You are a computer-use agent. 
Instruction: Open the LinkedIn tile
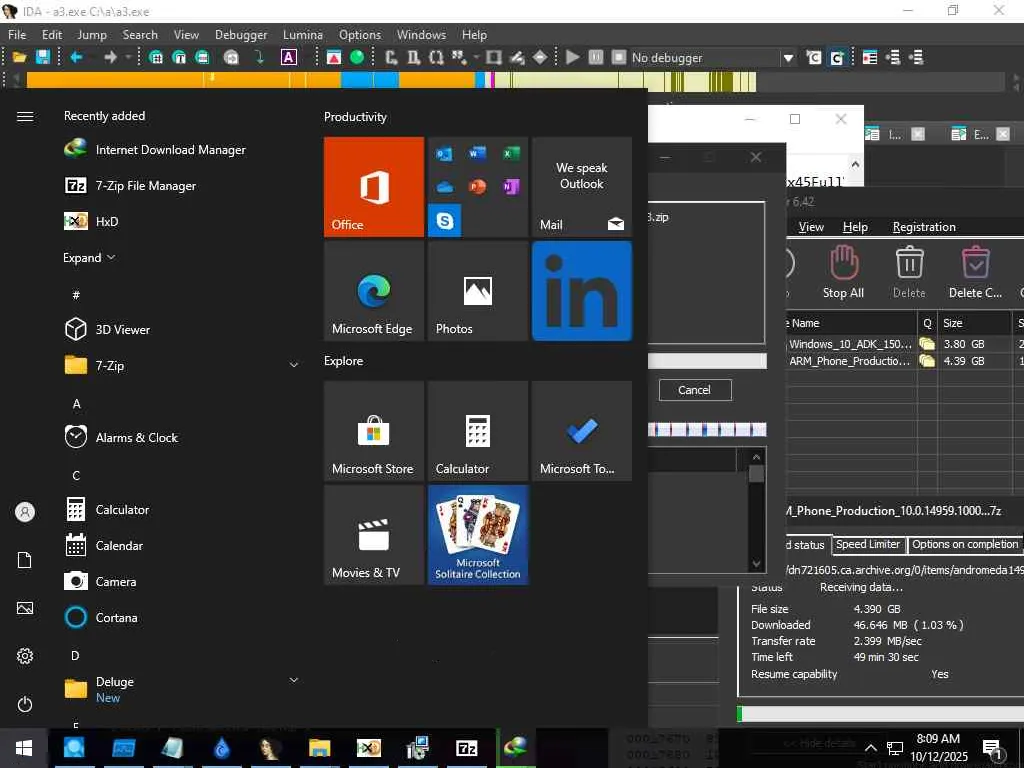click(x=582, y=291)
